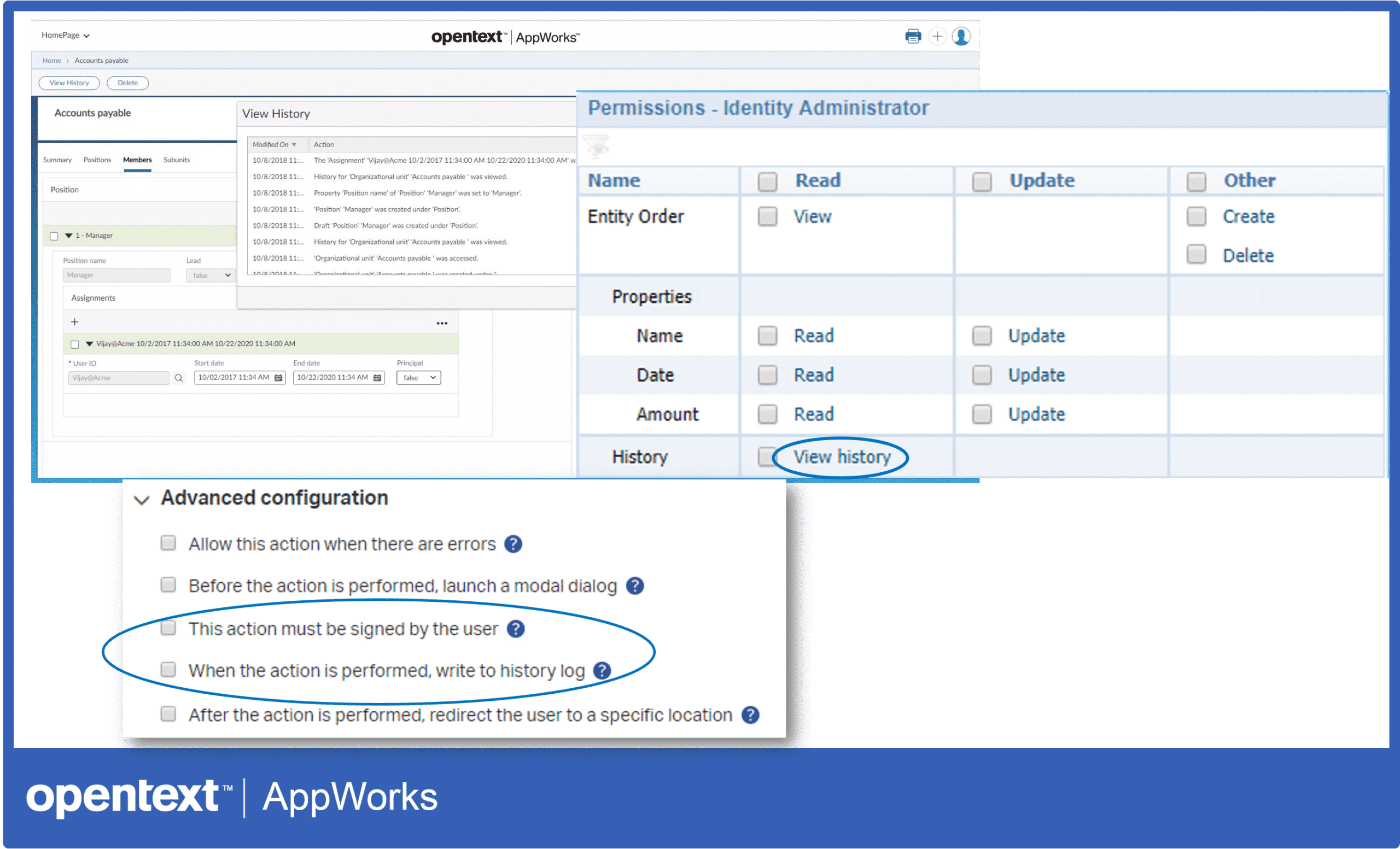Switch to the Subunits tab
This screenshot has width=1400, height=849.
tap(177, 160)
